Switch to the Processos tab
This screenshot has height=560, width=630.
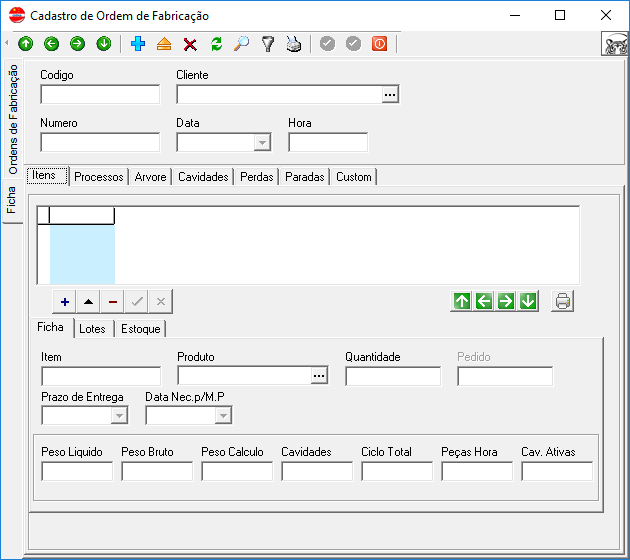point(99,177)
